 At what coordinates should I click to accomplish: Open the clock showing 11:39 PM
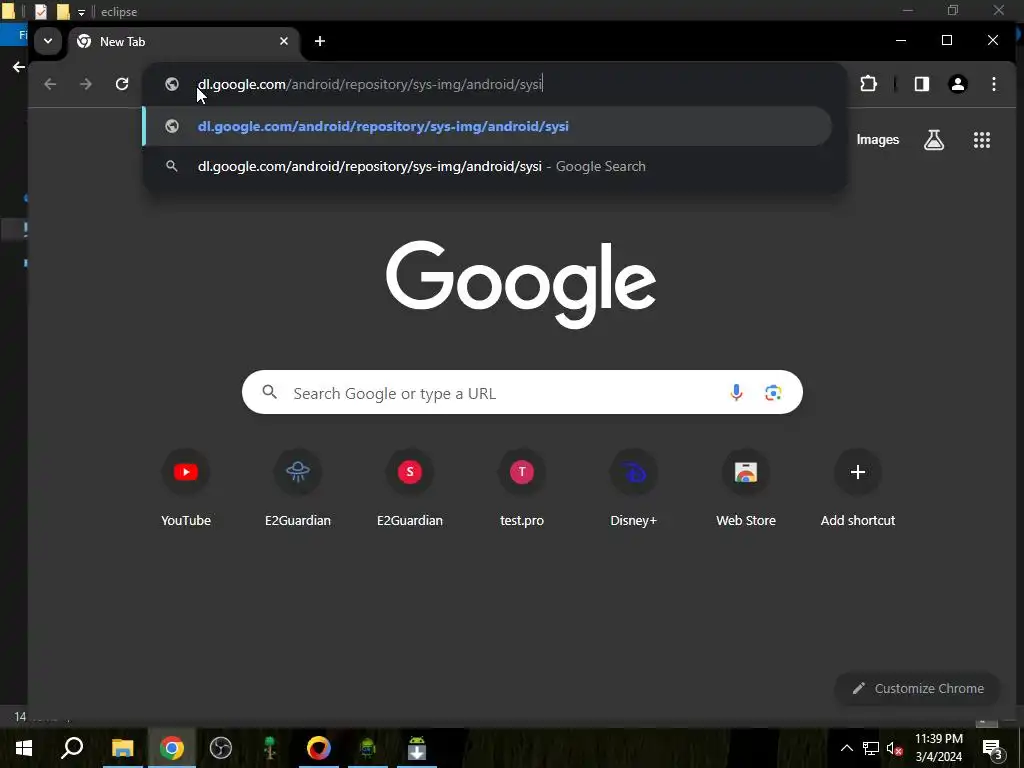(938, 748)
